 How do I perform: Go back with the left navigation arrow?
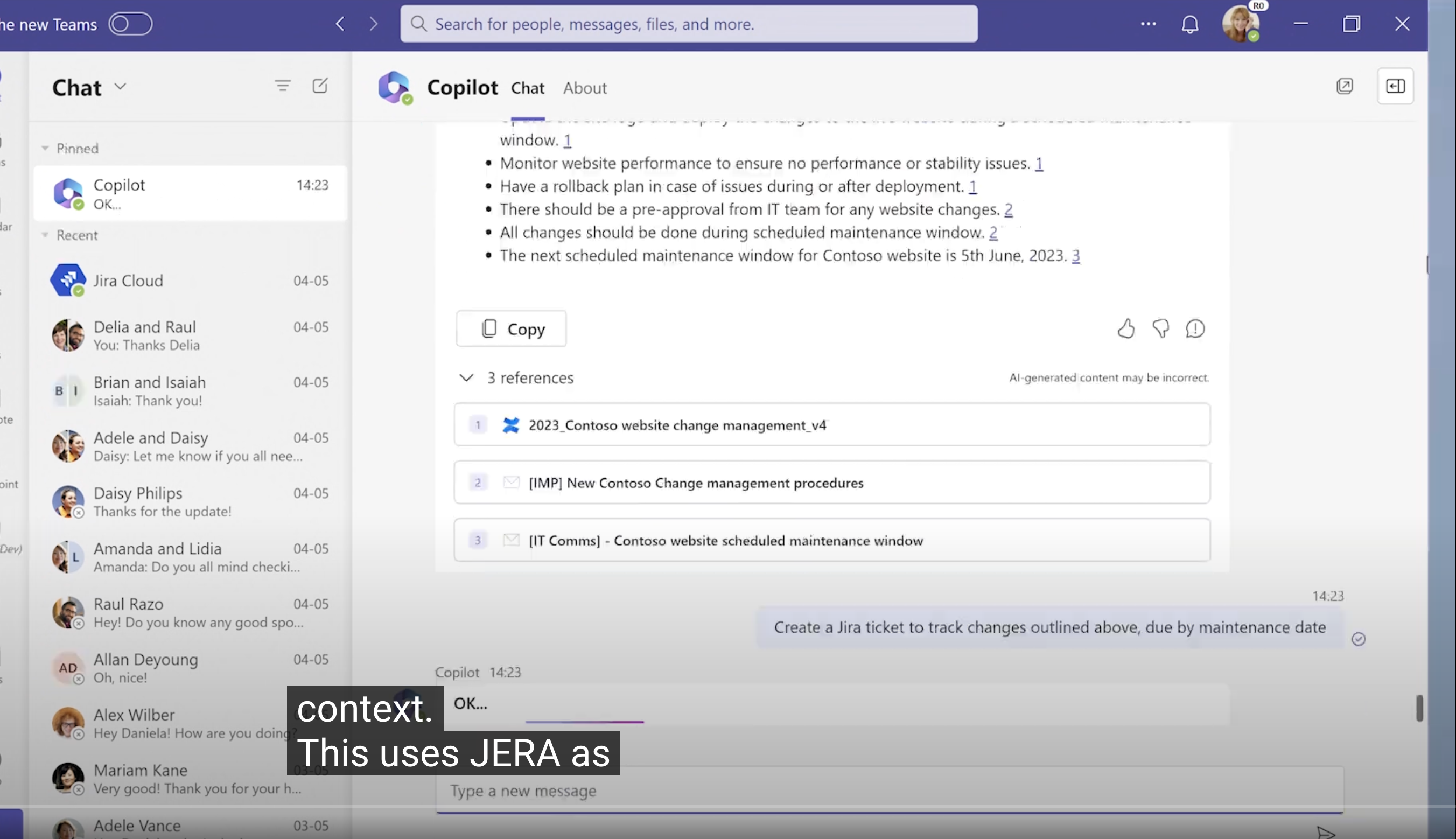(x=340, y=24)
